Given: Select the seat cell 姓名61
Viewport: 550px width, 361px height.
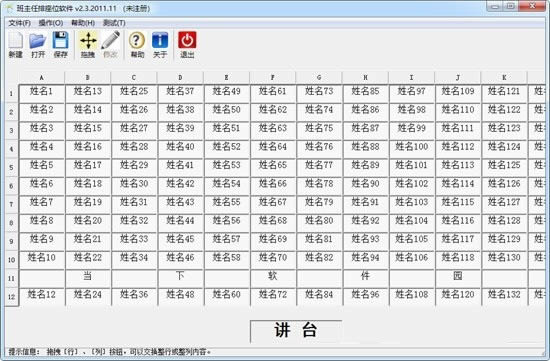Looking at the screenshot, I should click(x=273, y=93).
